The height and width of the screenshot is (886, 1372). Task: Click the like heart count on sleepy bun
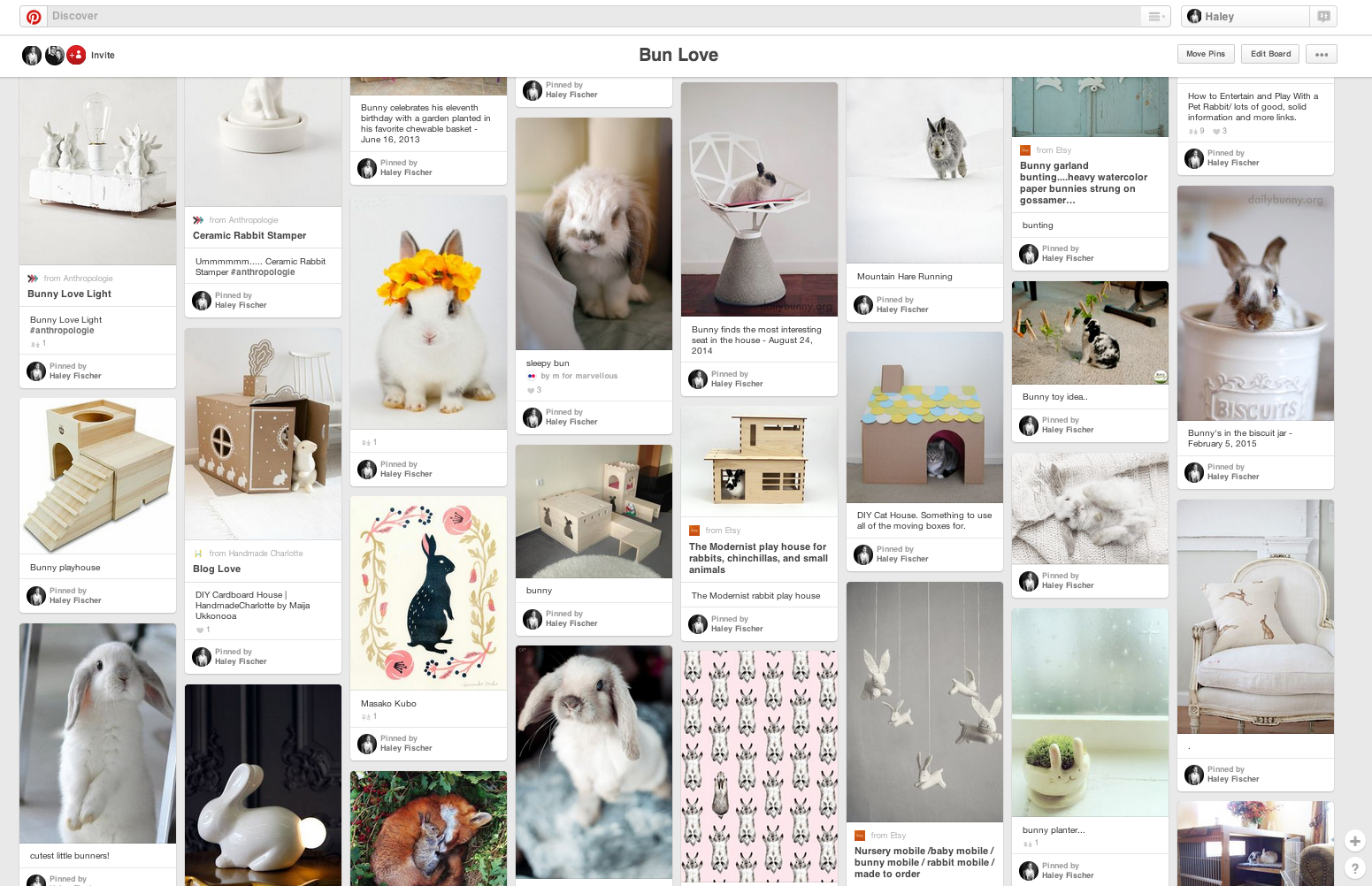[x=534, y=390]
